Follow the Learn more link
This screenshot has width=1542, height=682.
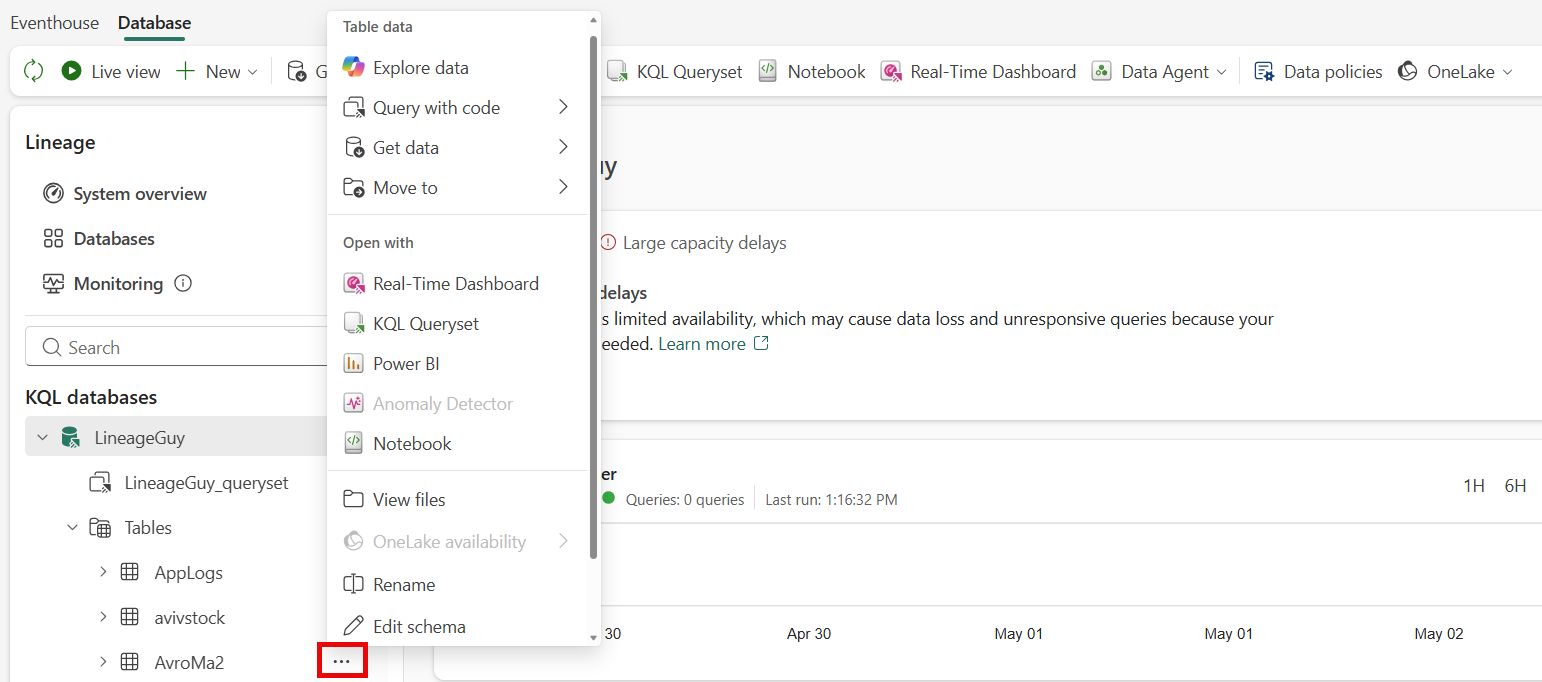pos(714,344)
